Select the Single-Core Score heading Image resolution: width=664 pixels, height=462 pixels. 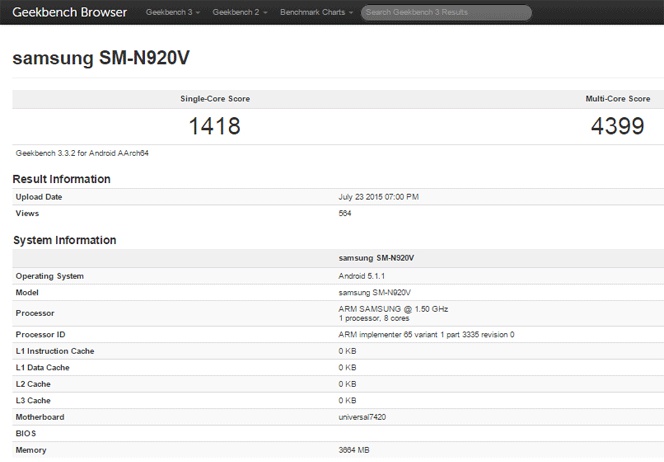pyautogui.click(x=215, y=99)
